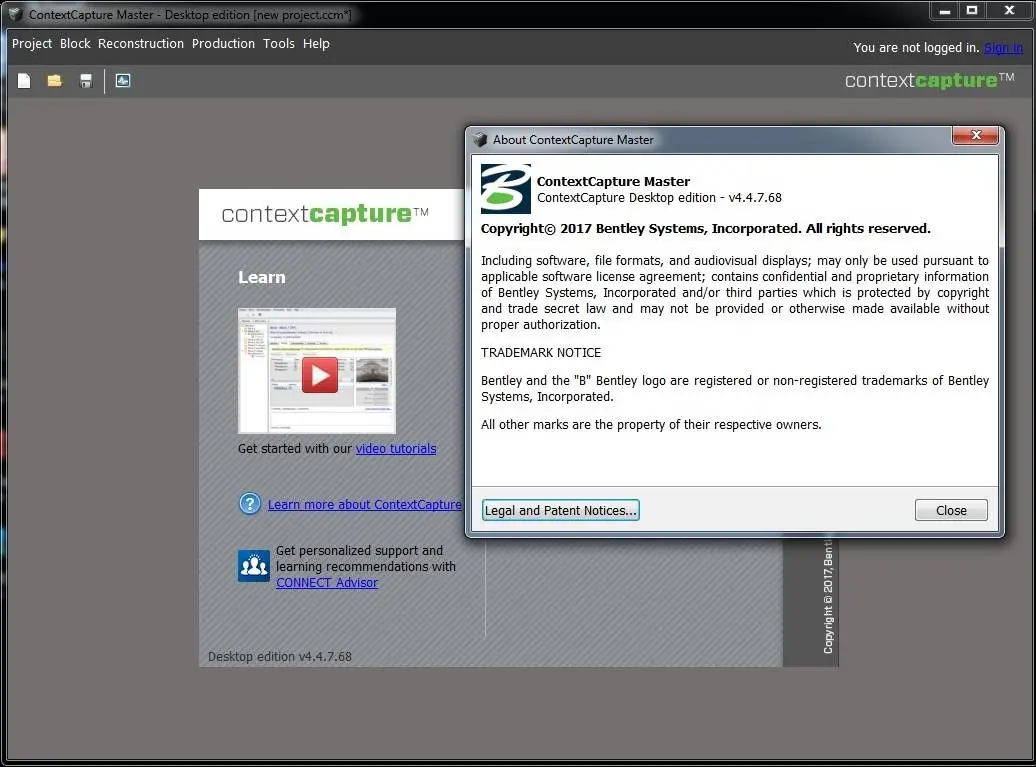Click the blue question mark help icon

[250, 504]
